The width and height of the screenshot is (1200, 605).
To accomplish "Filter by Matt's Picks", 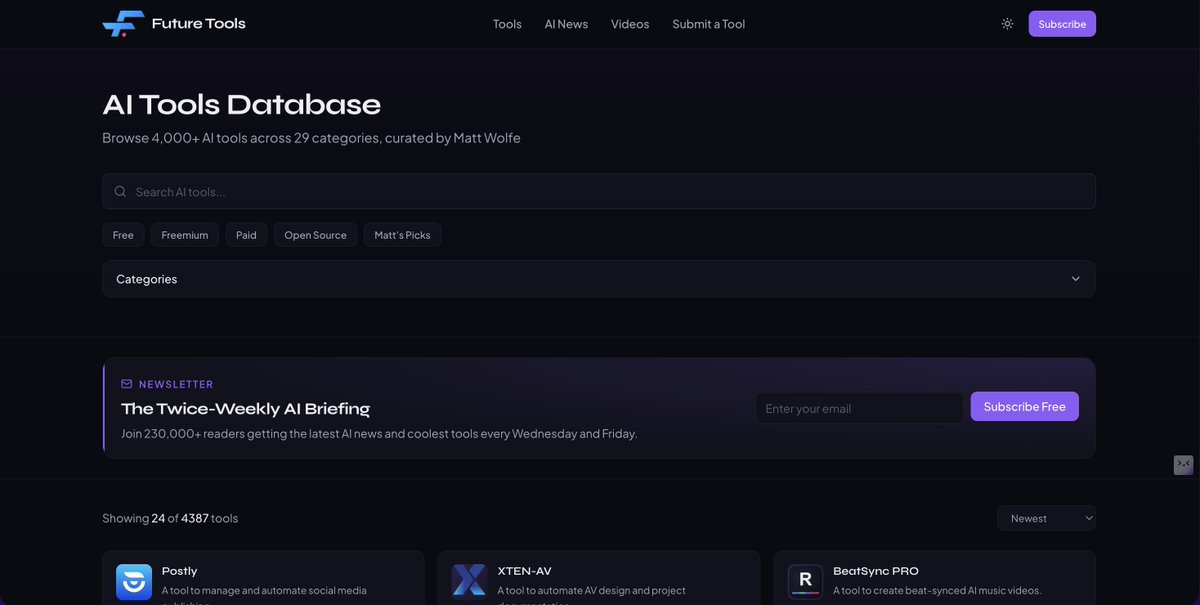I will pos(402,235).
